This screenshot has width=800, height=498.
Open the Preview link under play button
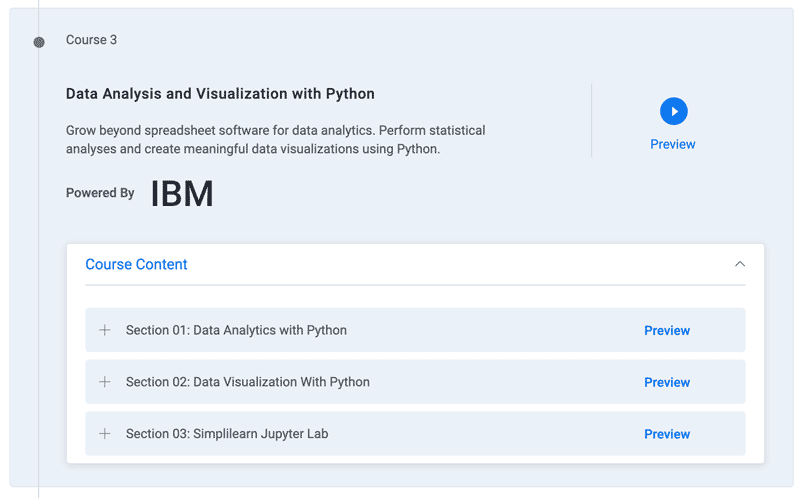click(x=672, y=144)
